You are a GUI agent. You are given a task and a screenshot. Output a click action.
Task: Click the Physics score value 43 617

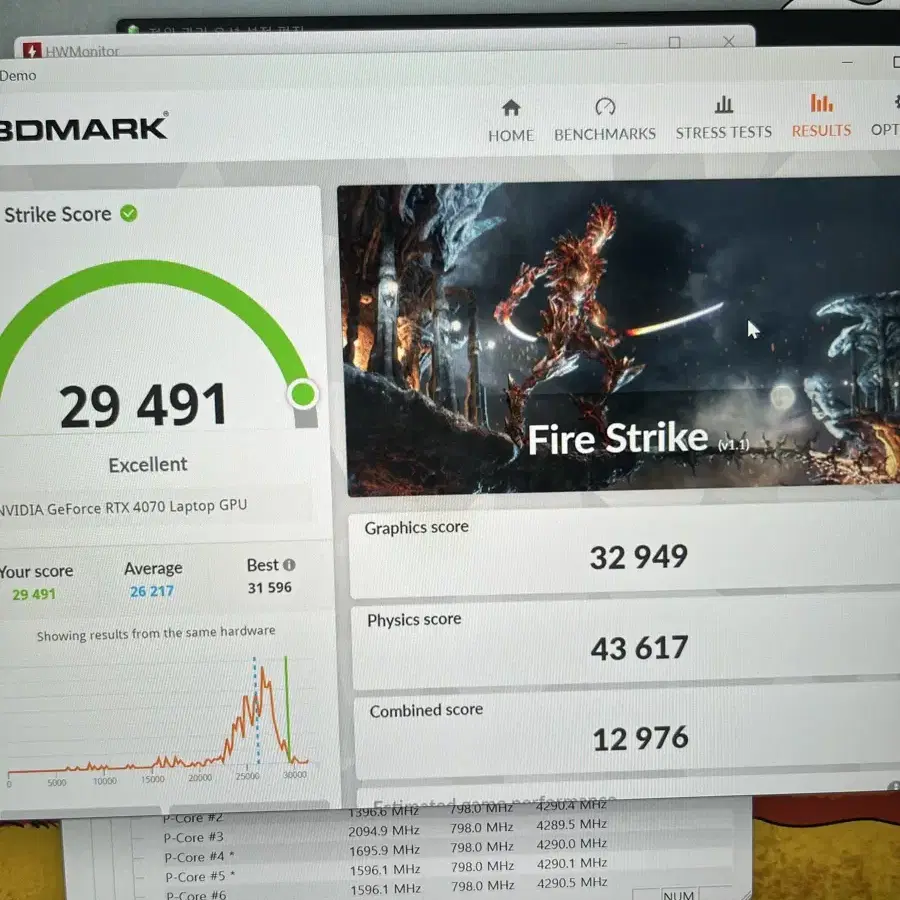(x=639, y=648)
